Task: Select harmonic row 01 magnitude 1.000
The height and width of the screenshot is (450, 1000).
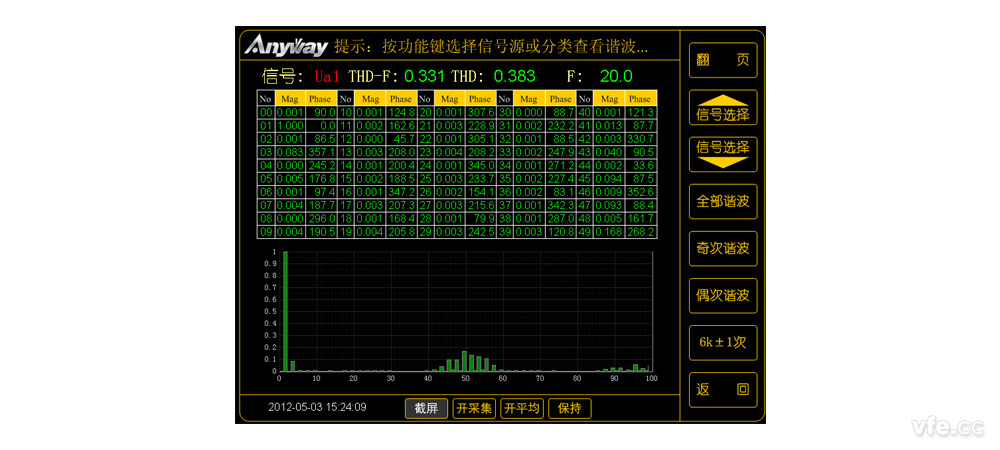Action: click(x=289, y=126)
